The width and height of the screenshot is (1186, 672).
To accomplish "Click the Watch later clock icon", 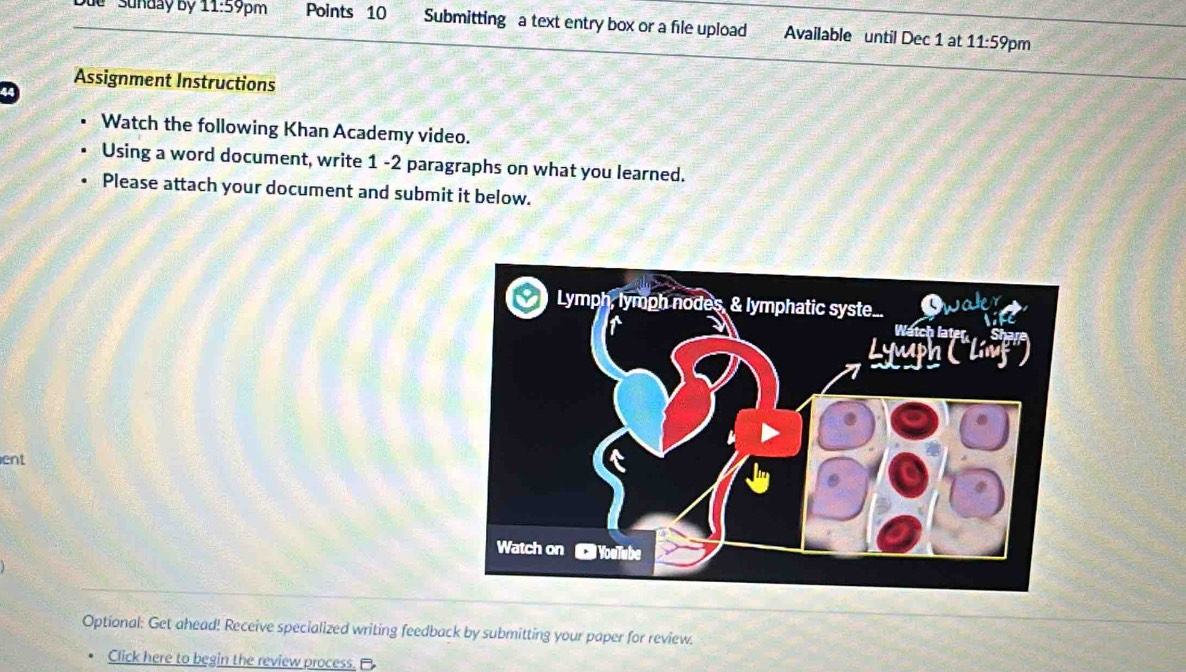I will (933, 306).
